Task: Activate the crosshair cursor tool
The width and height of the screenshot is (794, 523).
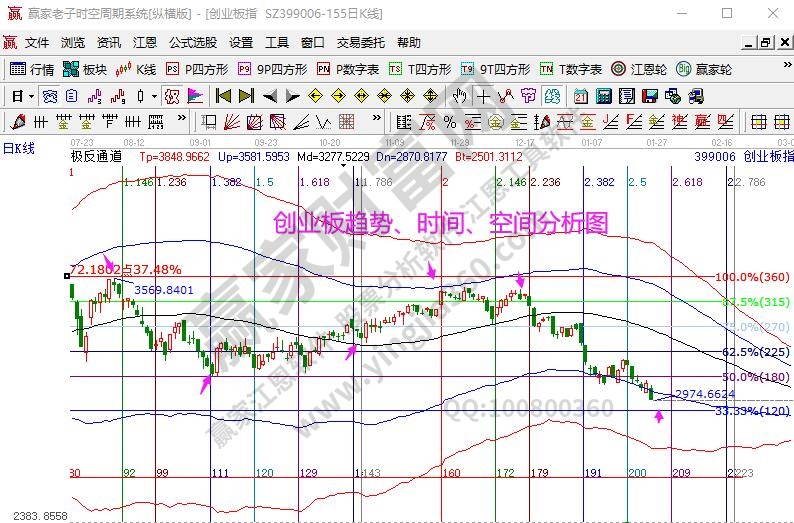Action: pyautogui.click(x=483, y=96)
